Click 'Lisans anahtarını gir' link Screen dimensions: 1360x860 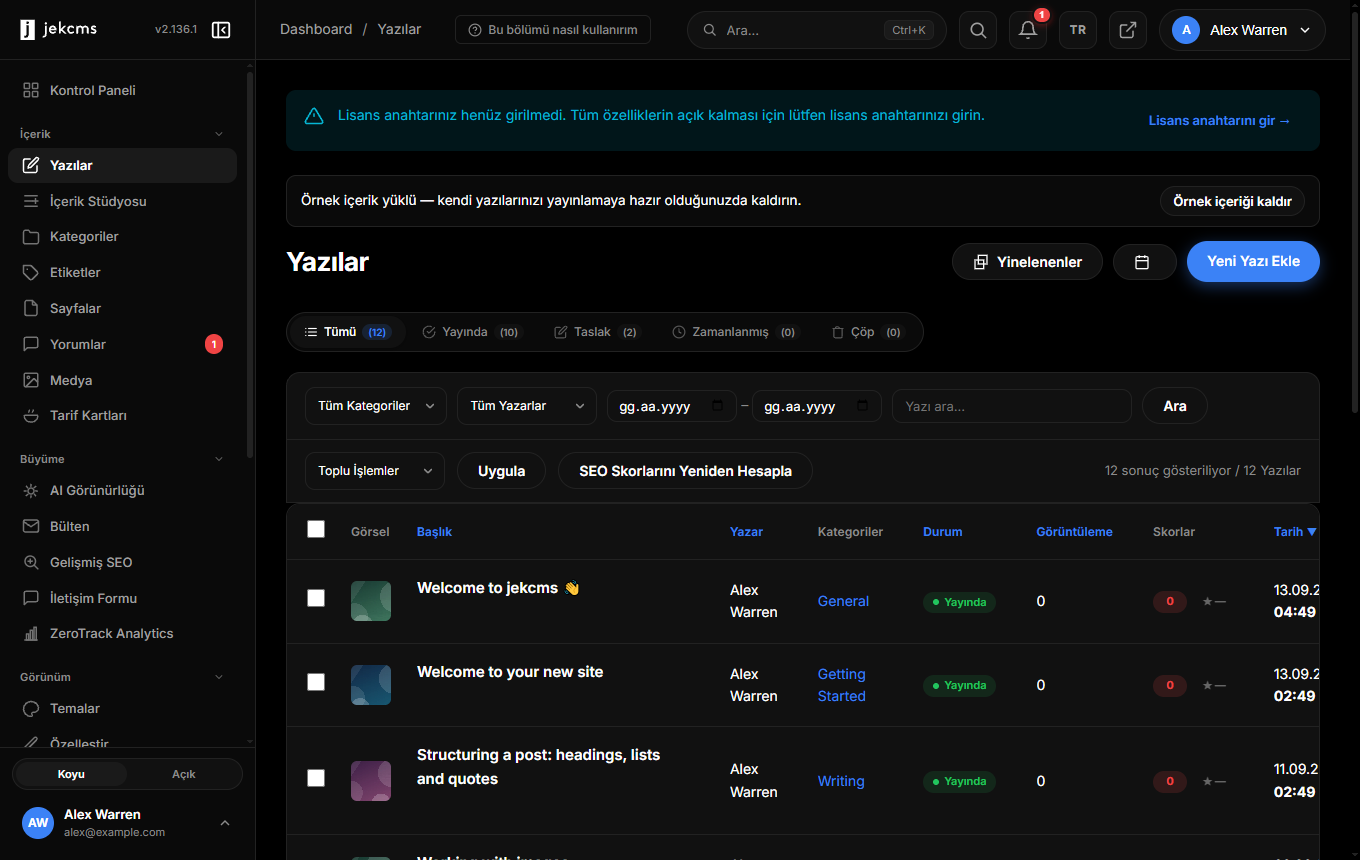tap(1220, 121)
